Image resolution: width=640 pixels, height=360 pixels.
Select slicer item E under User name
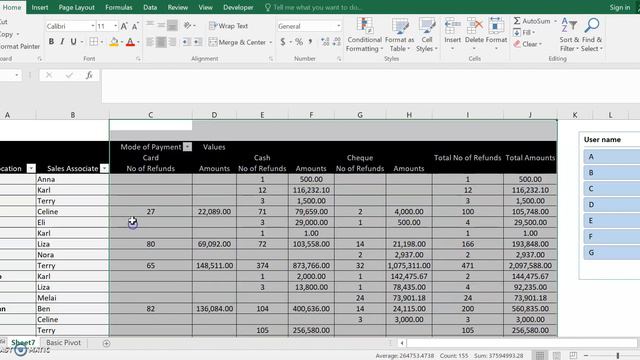[x=611, y=220]
